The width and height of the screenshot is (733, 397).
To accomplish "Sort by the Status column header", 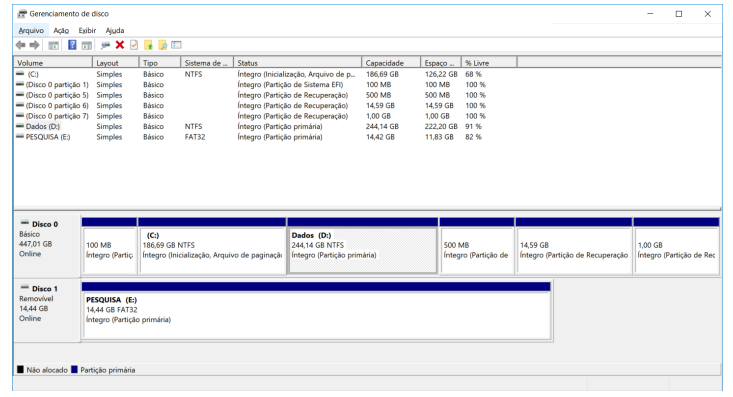I will coord(297,63).
